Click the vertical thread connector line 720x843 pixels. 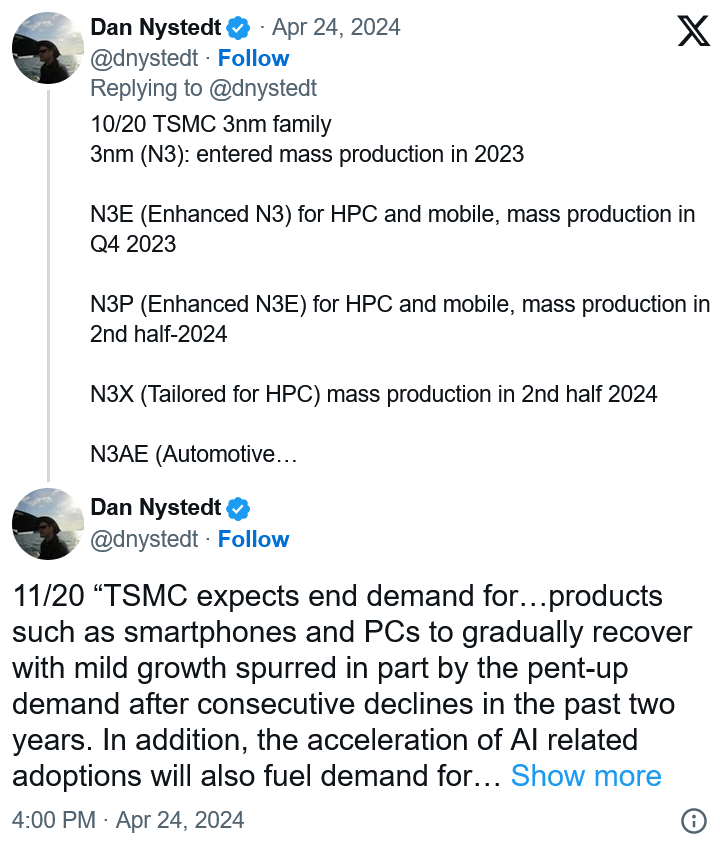coord(48,286)
